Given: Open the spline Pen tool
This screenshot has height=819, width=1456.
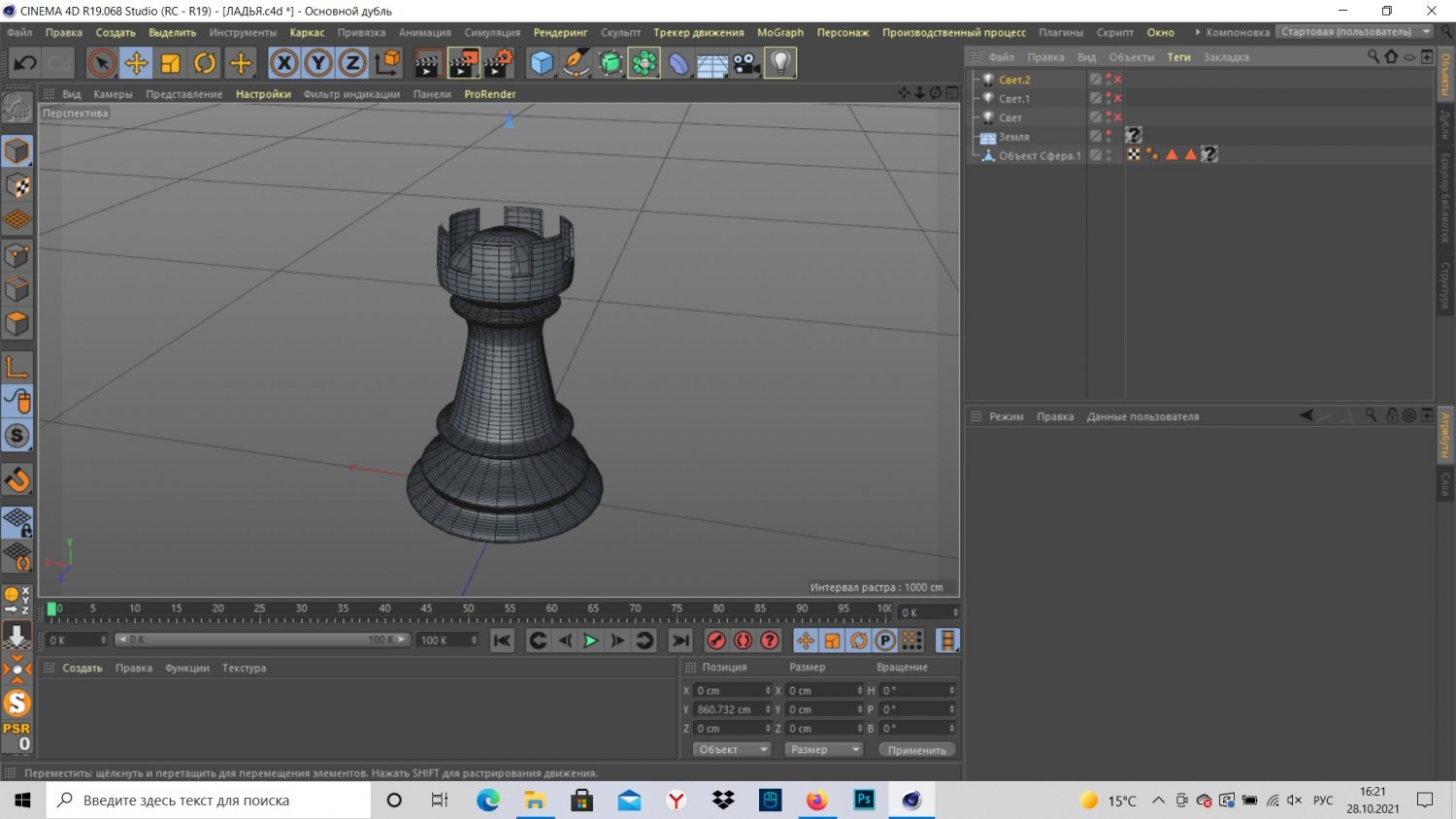Looking at the screenshot, I should pyautogui.click(x=576, y=63).
